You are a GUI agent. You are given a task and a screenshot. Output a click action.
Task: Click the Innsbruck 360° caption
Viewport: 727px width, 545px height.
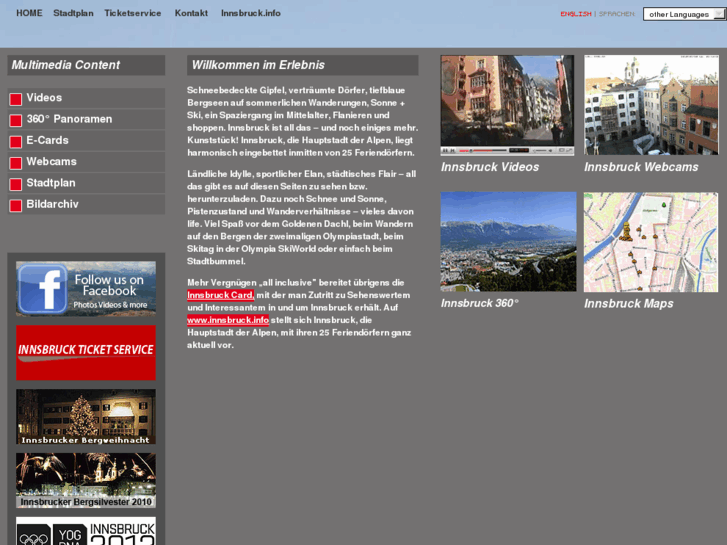click(480, 303)
